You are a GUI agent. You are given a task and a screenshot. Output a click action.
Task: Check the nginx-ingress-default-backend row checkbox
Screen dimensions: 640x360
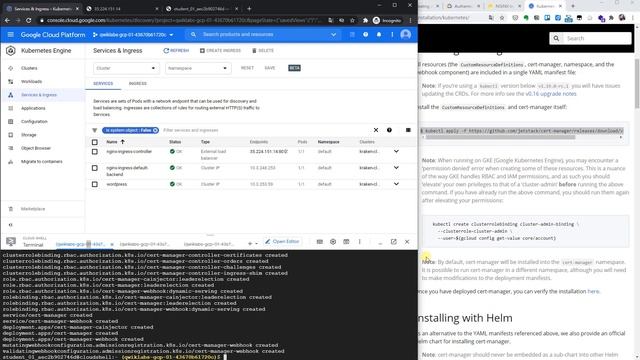click(95, 168)
